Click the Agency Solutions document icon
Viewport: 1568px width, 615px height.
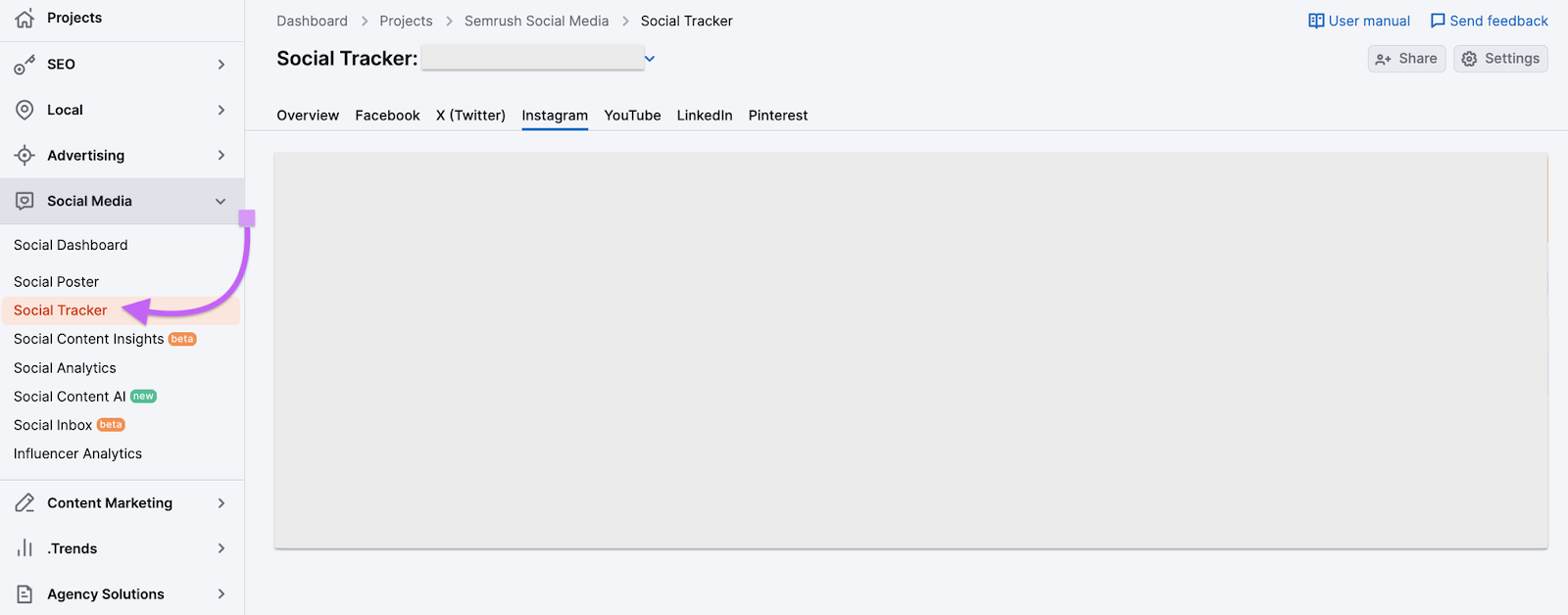pos(24,594)
